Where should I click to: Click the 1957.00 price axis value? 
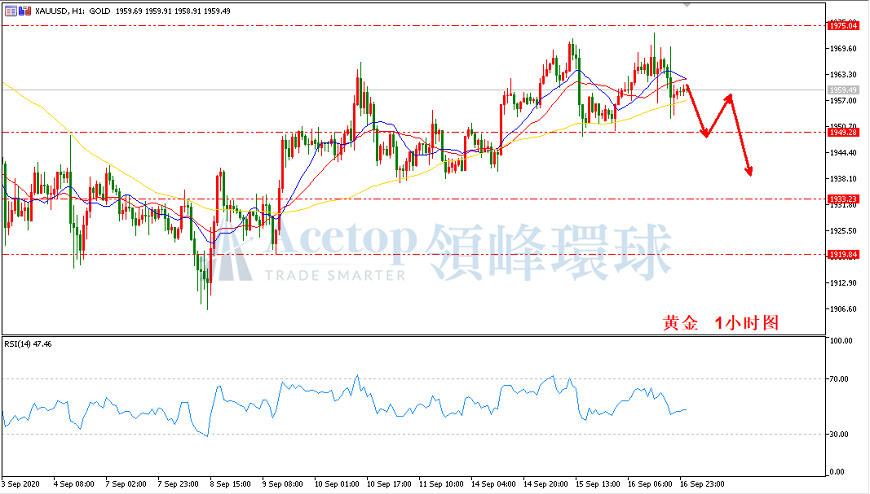pyautogui.click(x=843, y=101)
